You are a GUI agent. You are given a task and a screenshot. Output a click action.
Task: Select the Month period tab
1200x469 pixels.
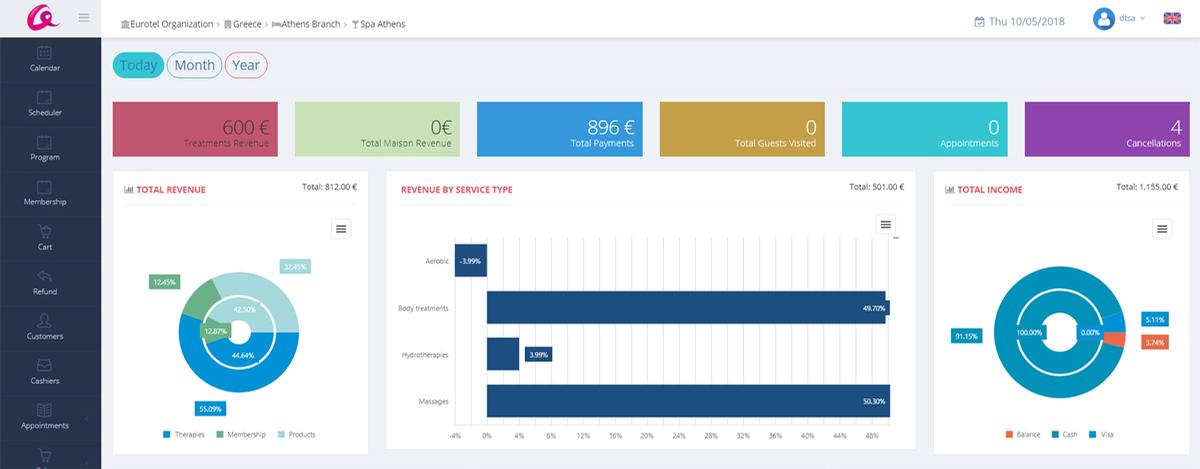click(x=194, y=65)
